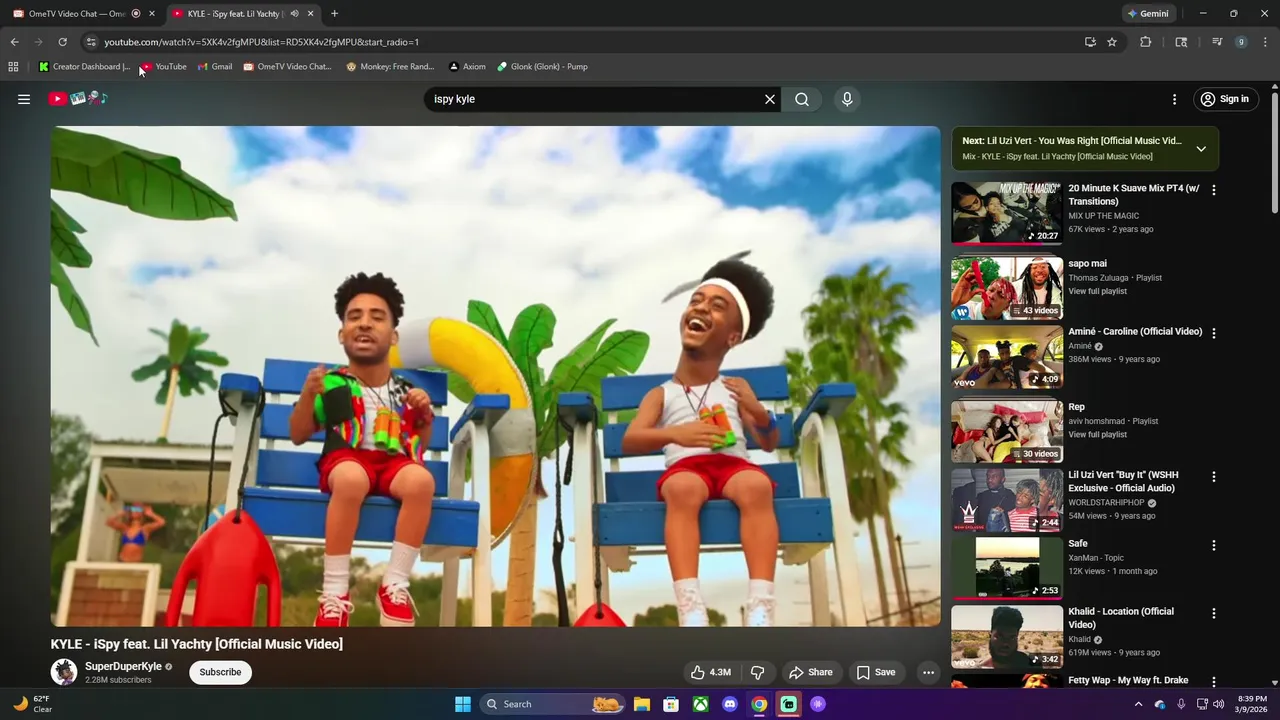
Task: Open Discord from the taskbar
Action: pos(730,704)
